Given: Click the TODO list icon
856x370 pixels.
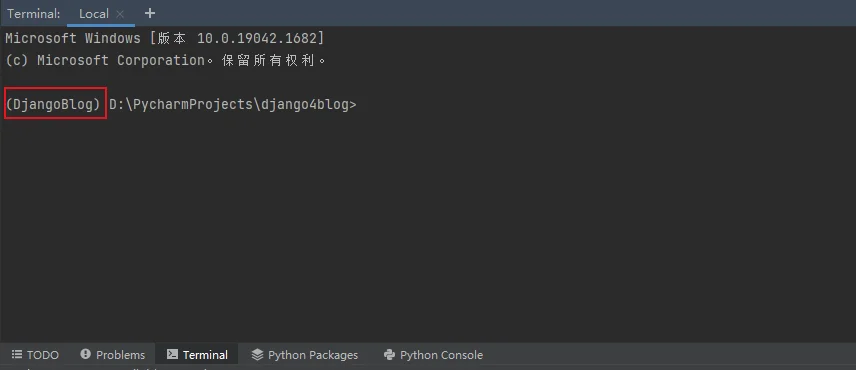Looking at the screenshot, I should (17, 355).
